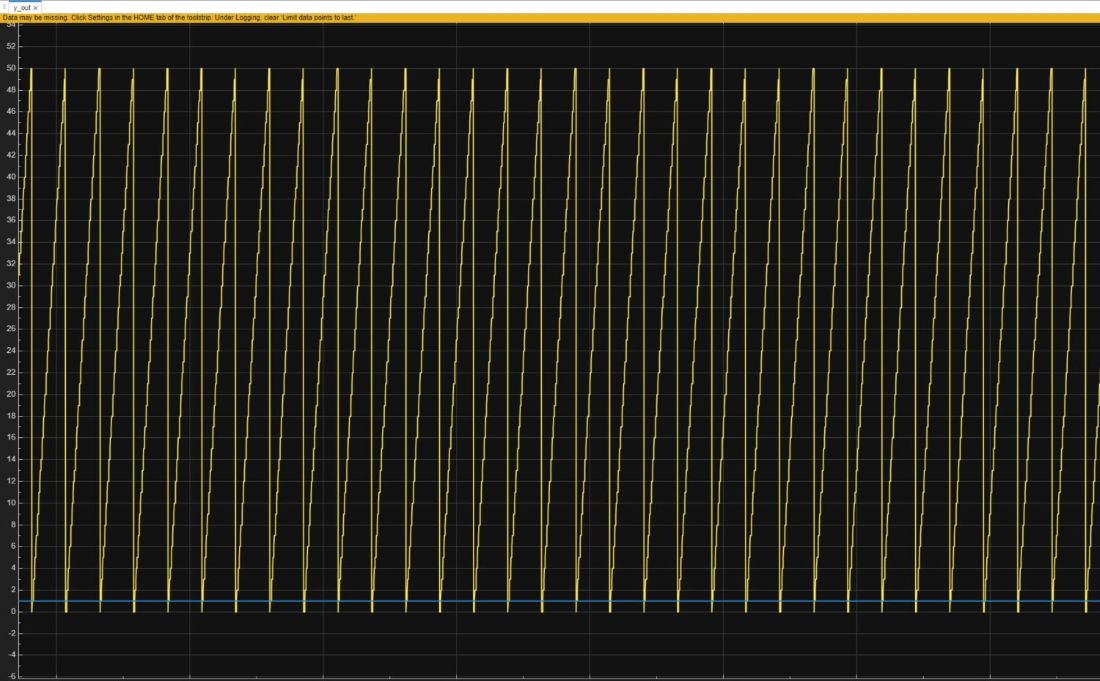Image resolution: width=1100 pixels, height=681 pixels.
Task: Click the y-axis tick label 46
Action: click(11, 112)
